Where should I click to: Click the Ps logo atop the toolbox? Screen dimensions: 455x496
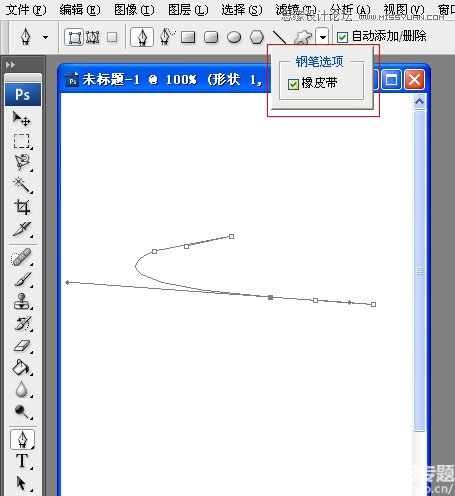pyautogui.click(x=23, y=95)
